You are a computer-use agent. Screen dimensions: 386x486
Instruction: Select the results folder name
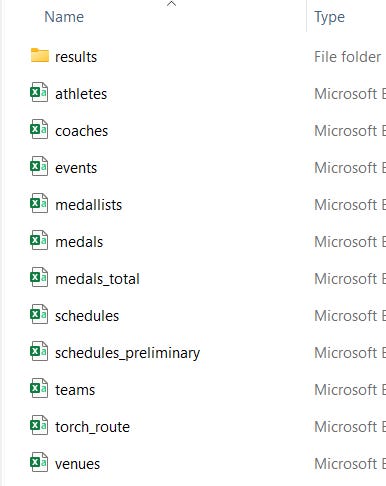[x=76, y=57]
